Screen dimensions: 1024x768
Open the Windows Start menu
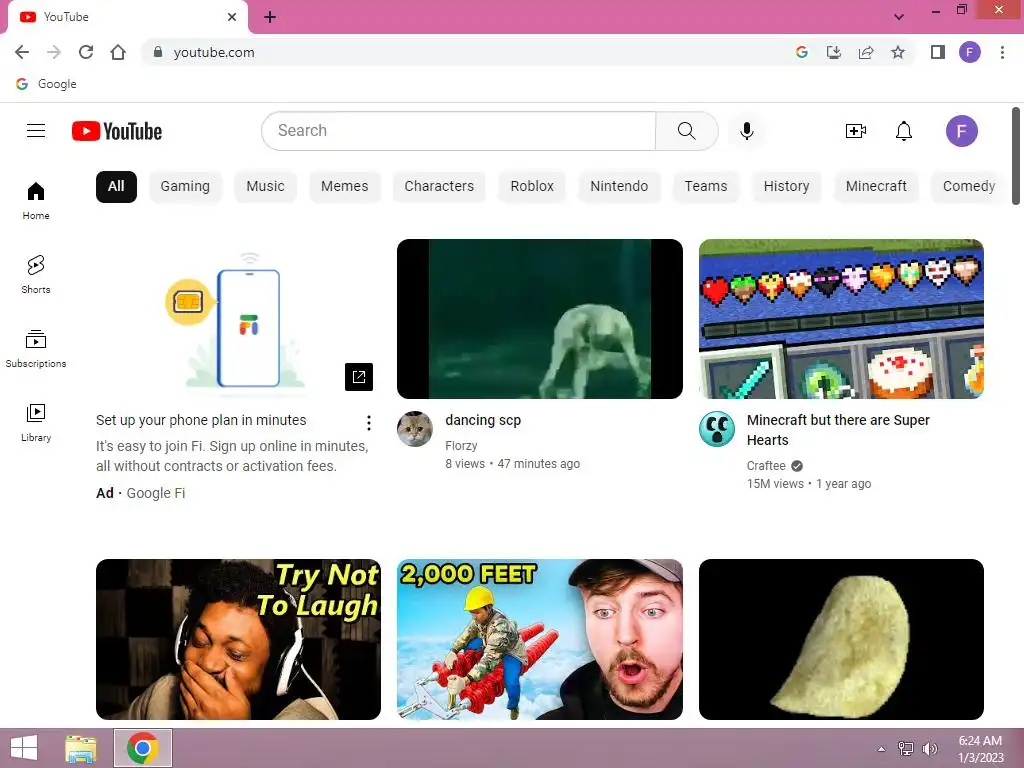point(24,748)
